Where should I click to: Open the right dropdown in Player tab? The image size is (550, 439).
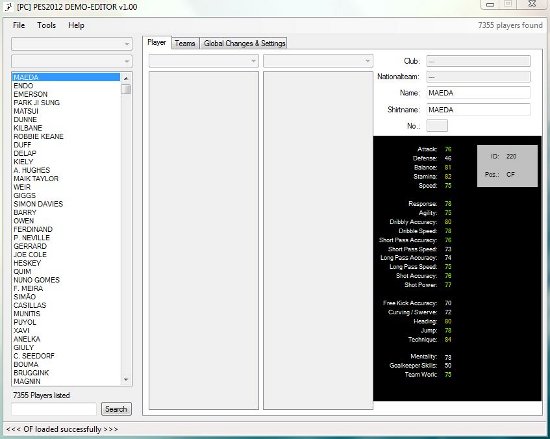tap(318, 61)
